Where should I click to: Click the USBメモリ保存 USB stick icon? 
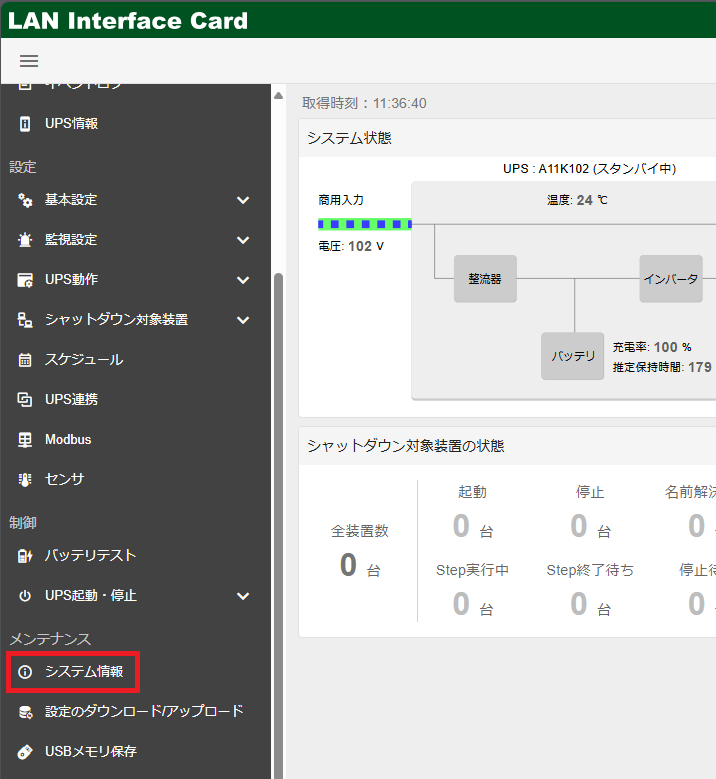(25, 752)
